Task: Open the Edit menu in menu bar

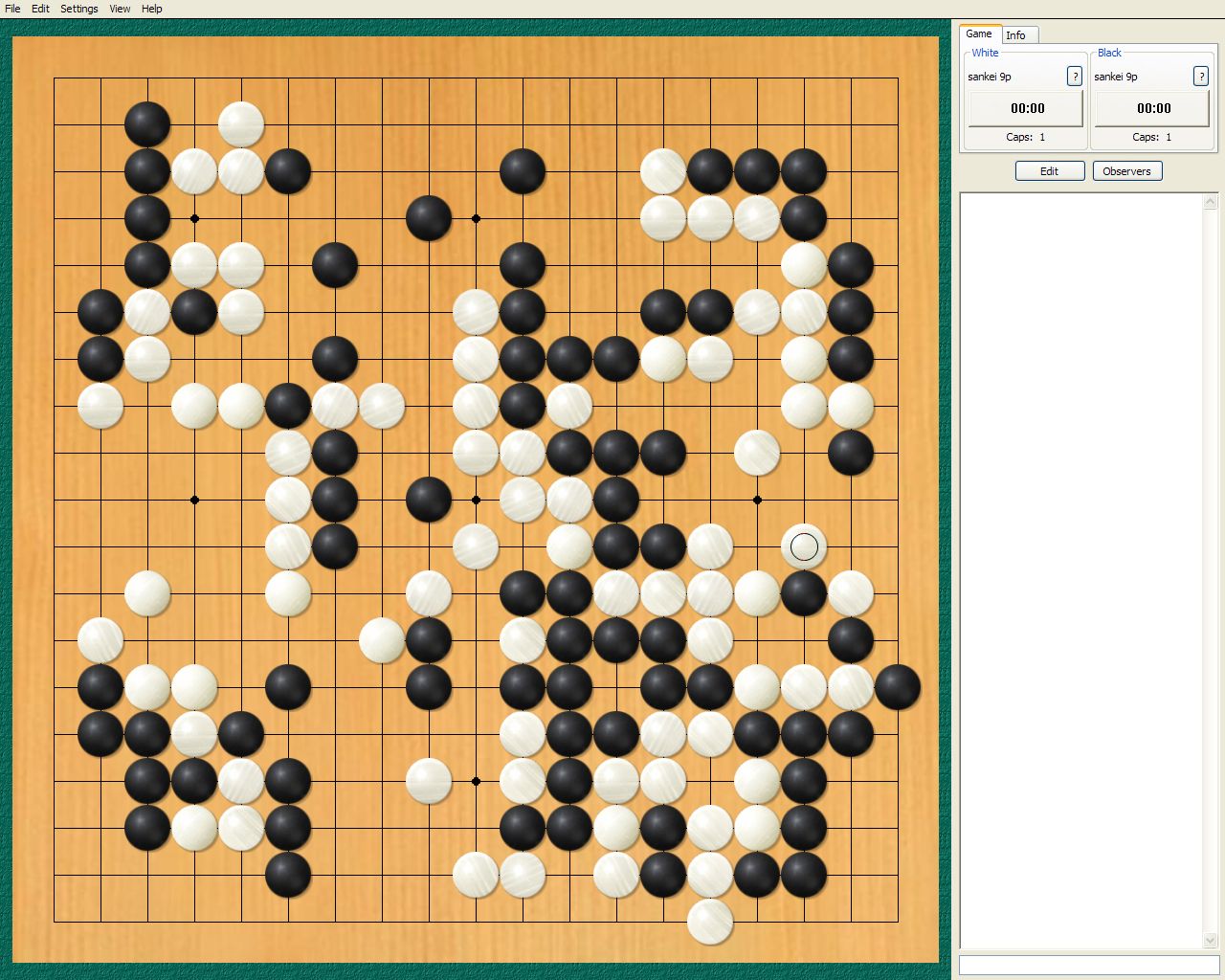Action: click(x=40, y=9)
